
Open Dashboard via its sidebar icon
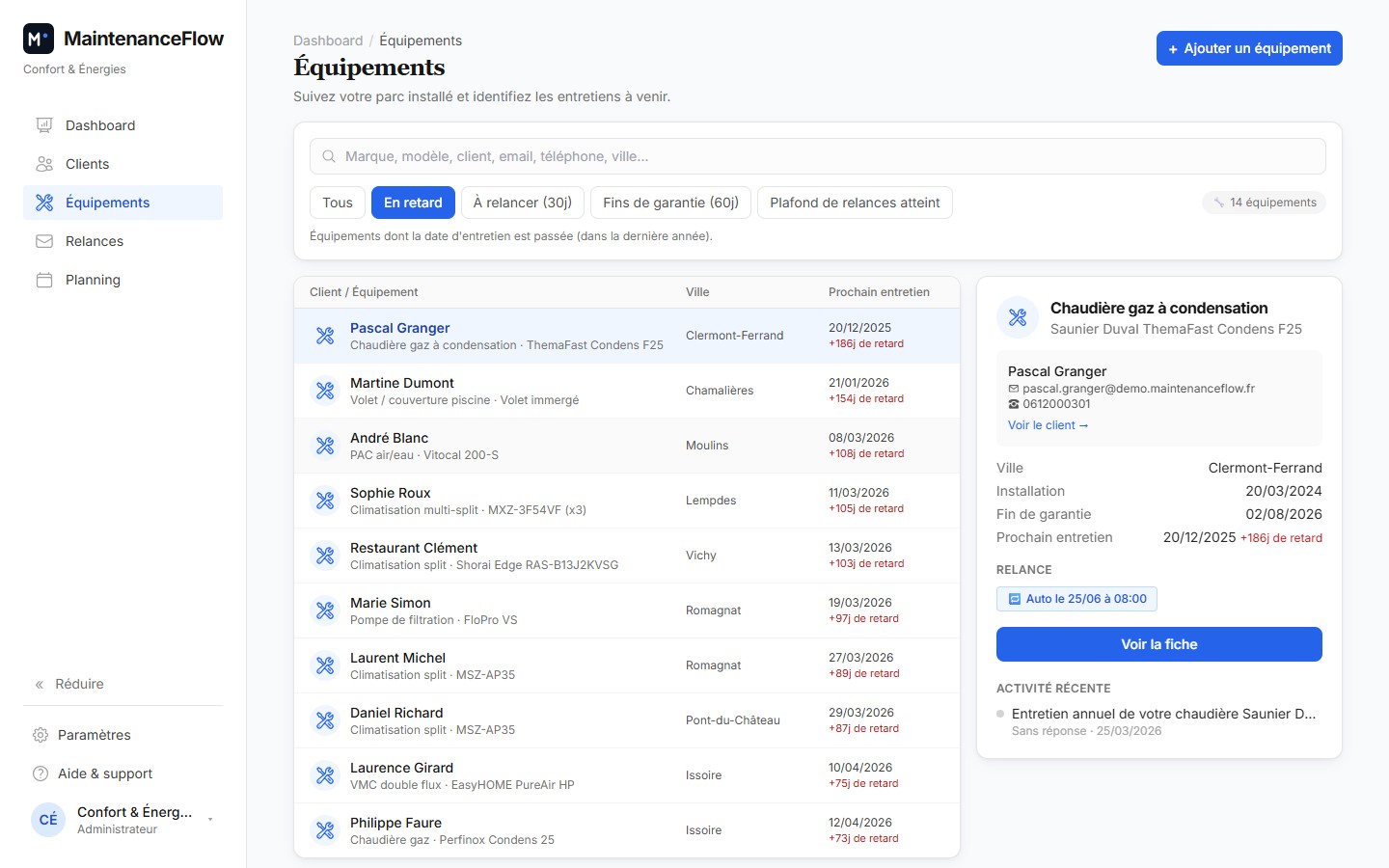coord(44,125)
